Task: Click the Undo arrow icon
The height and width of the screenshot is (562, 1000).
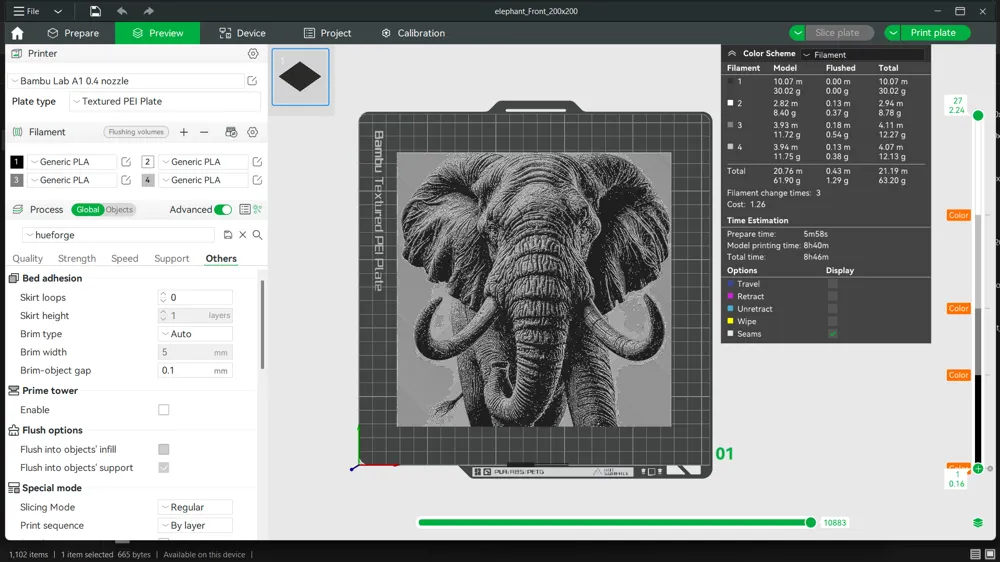Action: (122, 11)
